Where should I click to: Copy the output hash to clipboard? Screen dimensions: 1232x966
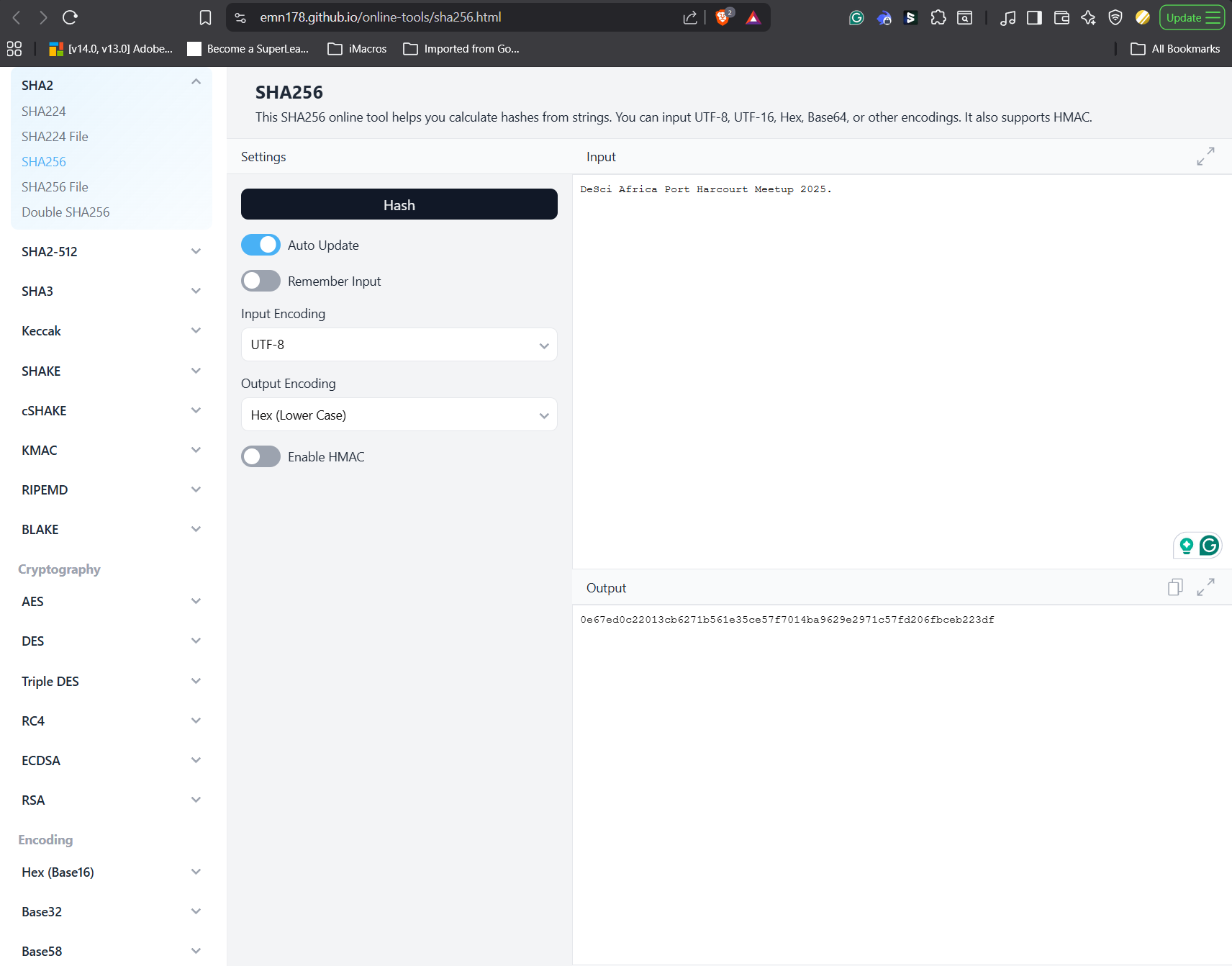pyautogui.click(x=1174, y=587)
